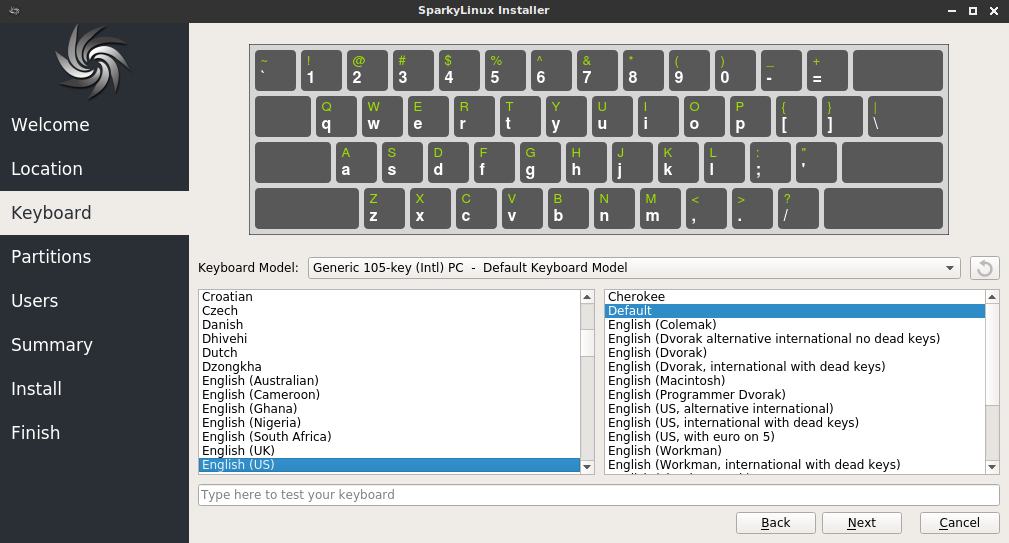Select English (US, alternative international) variant

click(x=795, y=409)
